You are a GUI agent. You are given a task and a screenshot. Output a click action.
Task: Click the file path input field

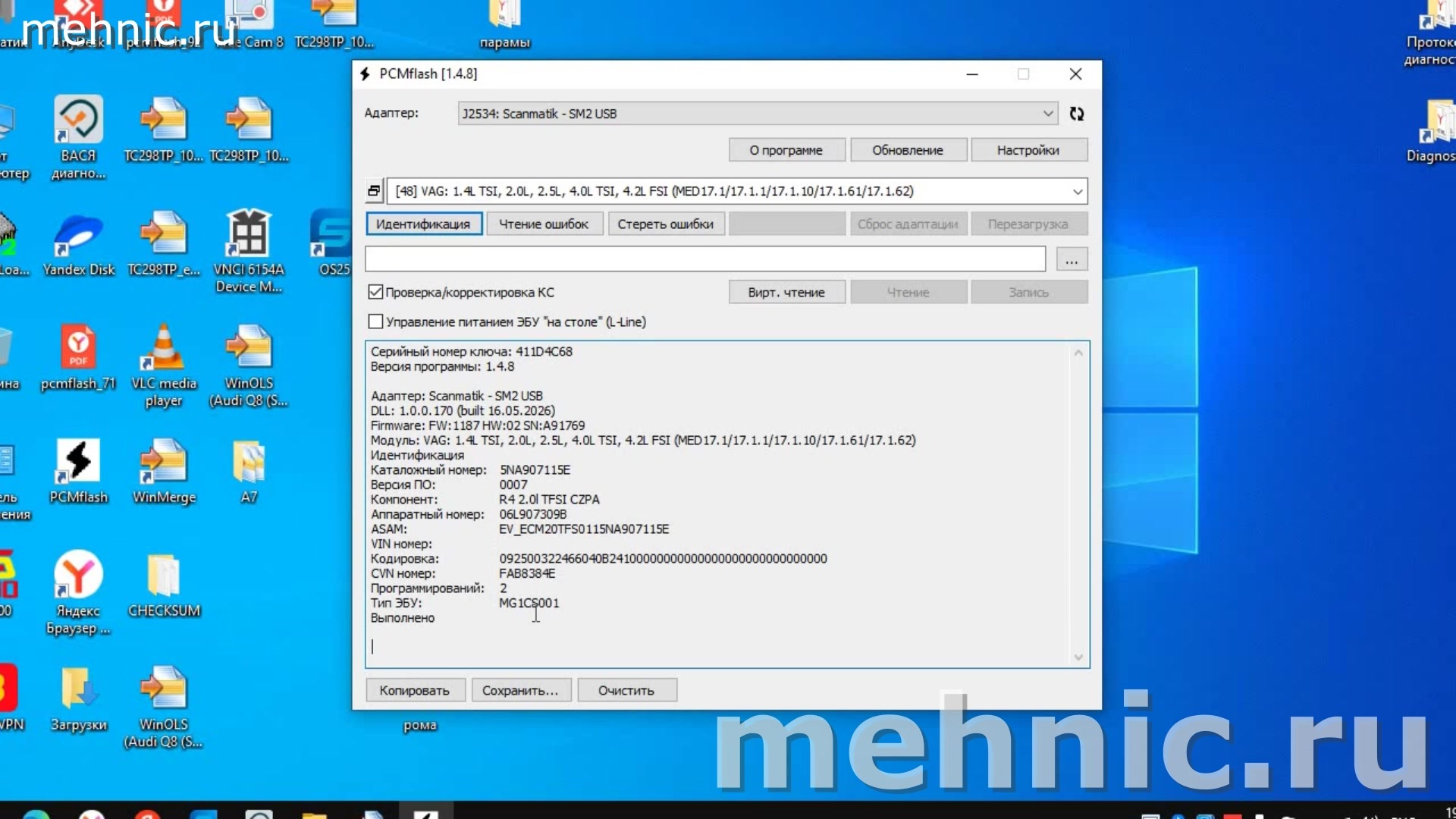(x=705, y=259)
